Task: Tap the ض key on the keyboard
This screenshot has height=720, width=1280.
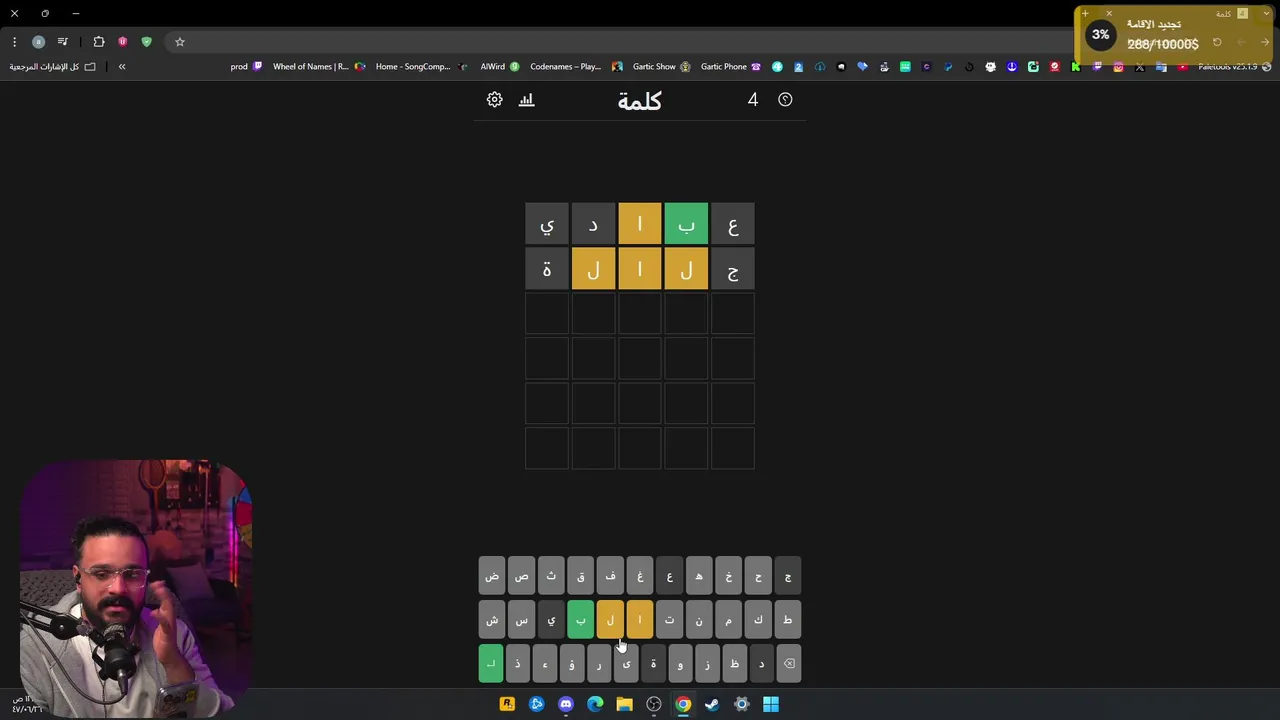Action: (492, 576)
